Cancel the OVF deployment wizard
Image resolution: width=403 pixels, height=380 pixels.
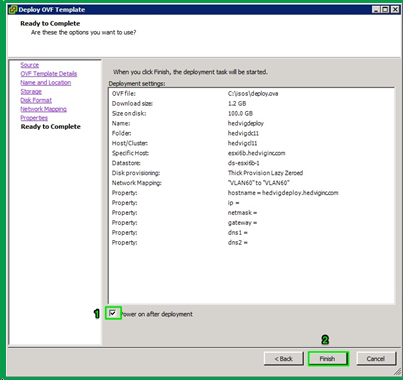click(376, 359)
